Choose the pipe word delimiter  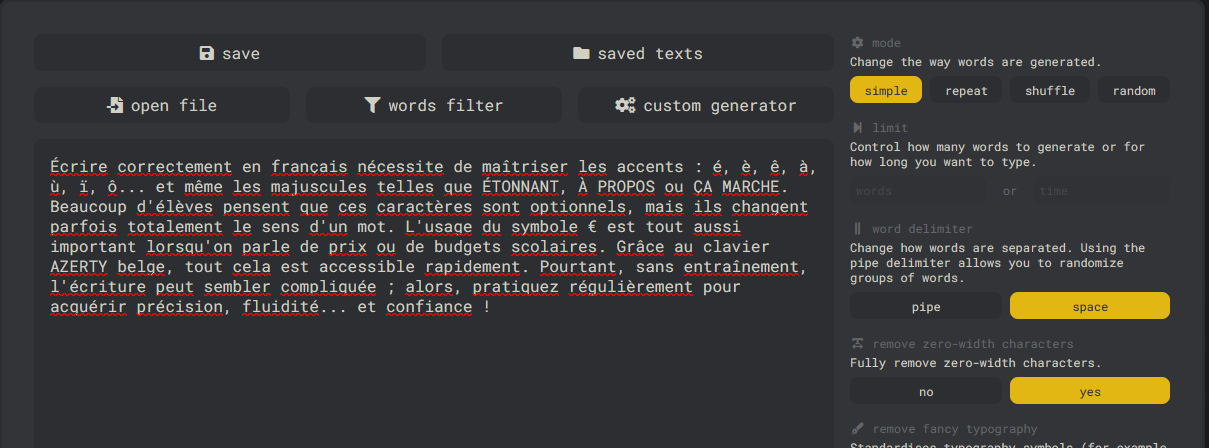[926, 306]
